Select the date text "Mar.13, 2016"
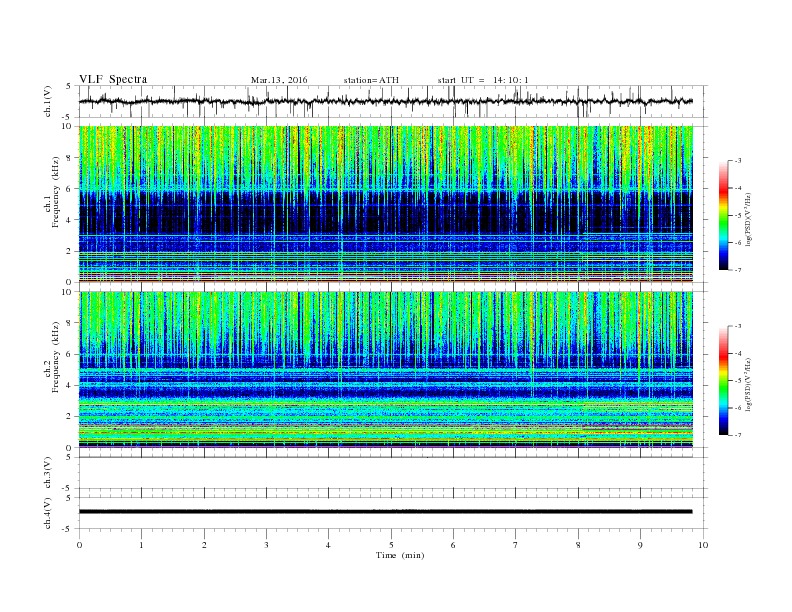The image size is (792, 612). point(279,80)
